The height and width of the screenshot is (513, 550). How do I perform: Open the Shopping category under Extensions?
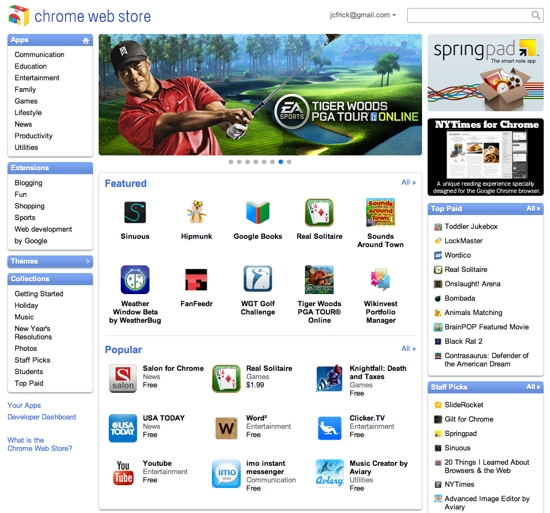point(29,206)
